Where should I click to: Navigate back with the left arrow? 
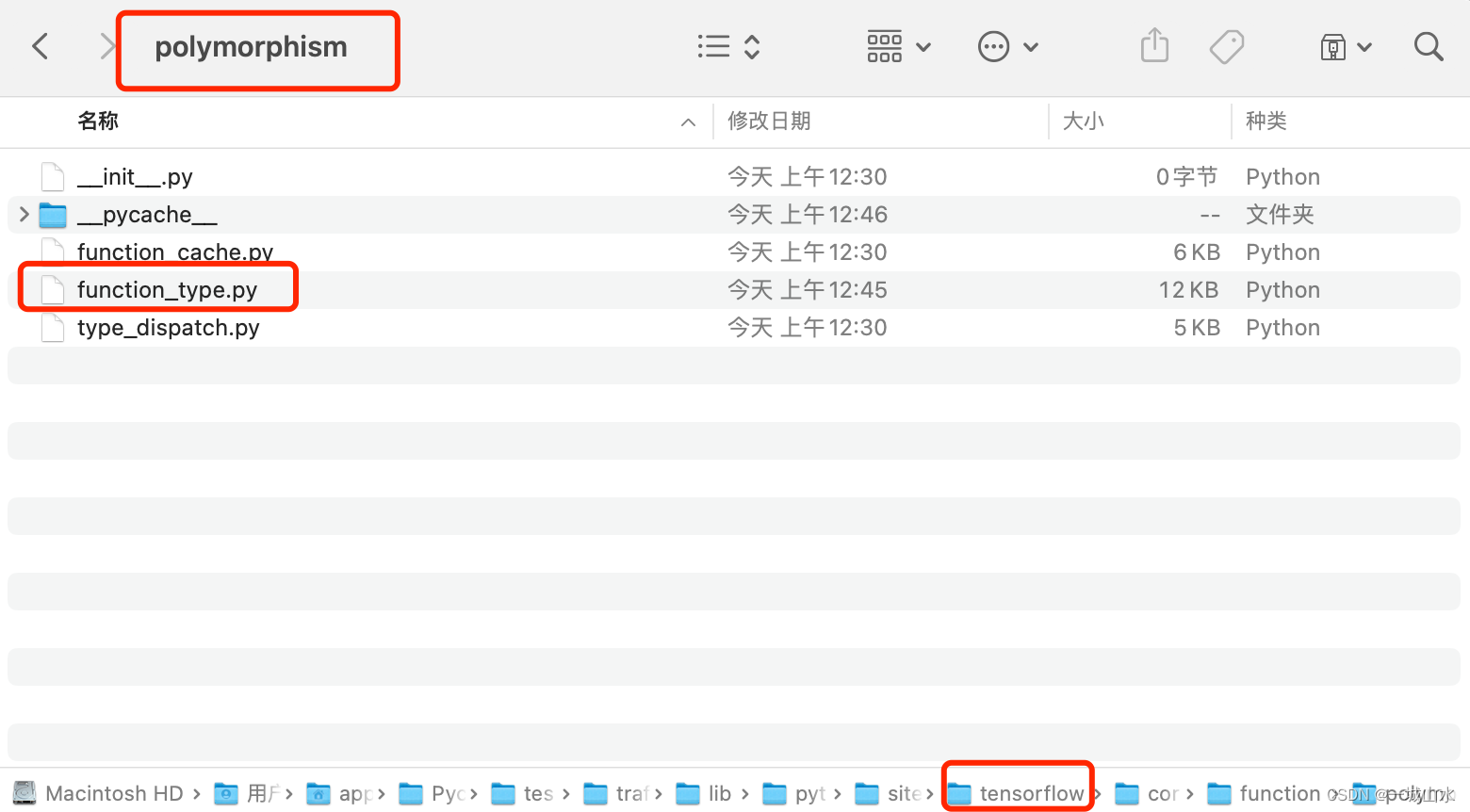pos(40,45)
